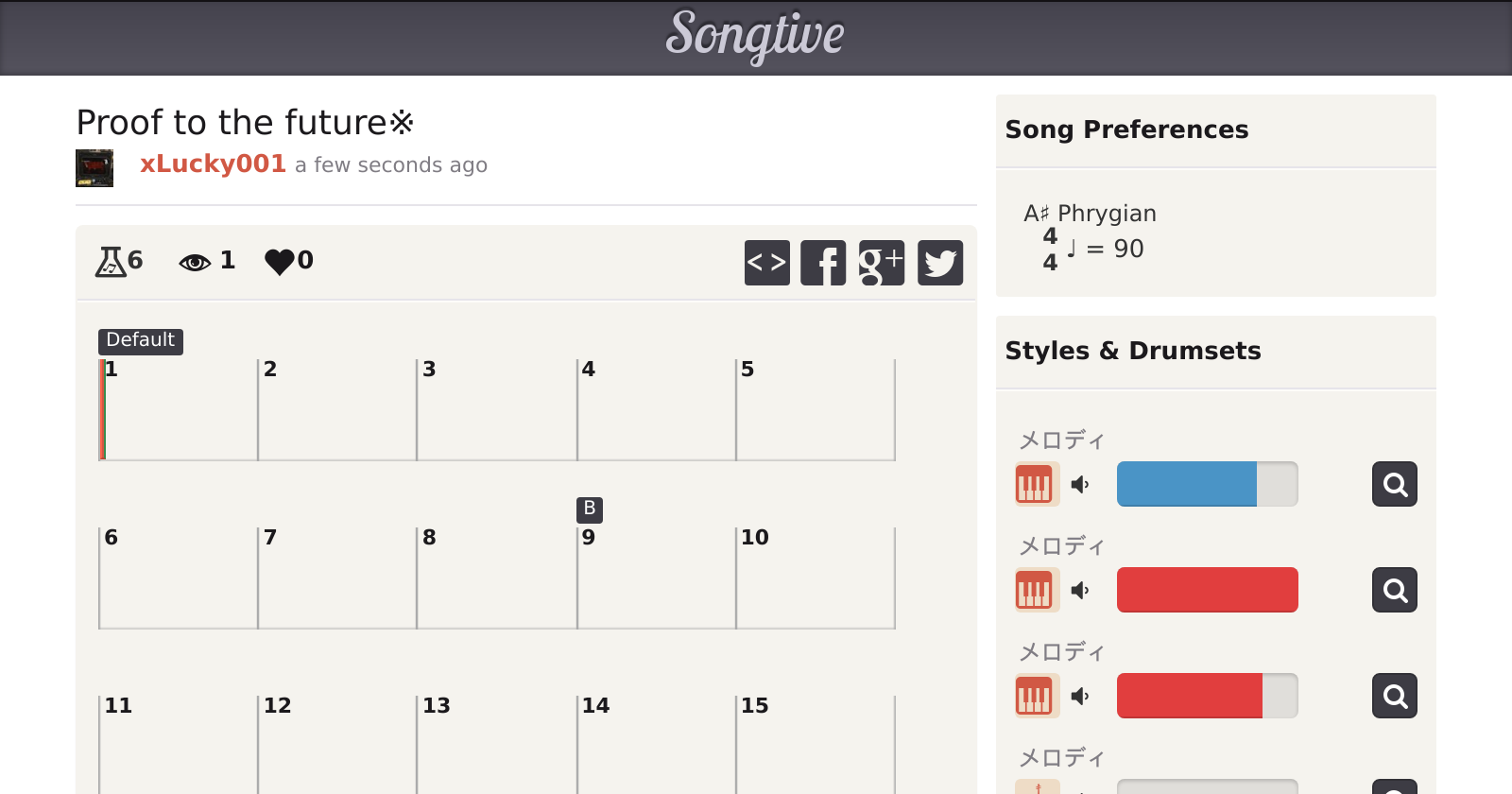This screenshot has width=1512, height=794.
Task: Click the xLucky001 avatar thumbnail
Action: tap(94, 168)
